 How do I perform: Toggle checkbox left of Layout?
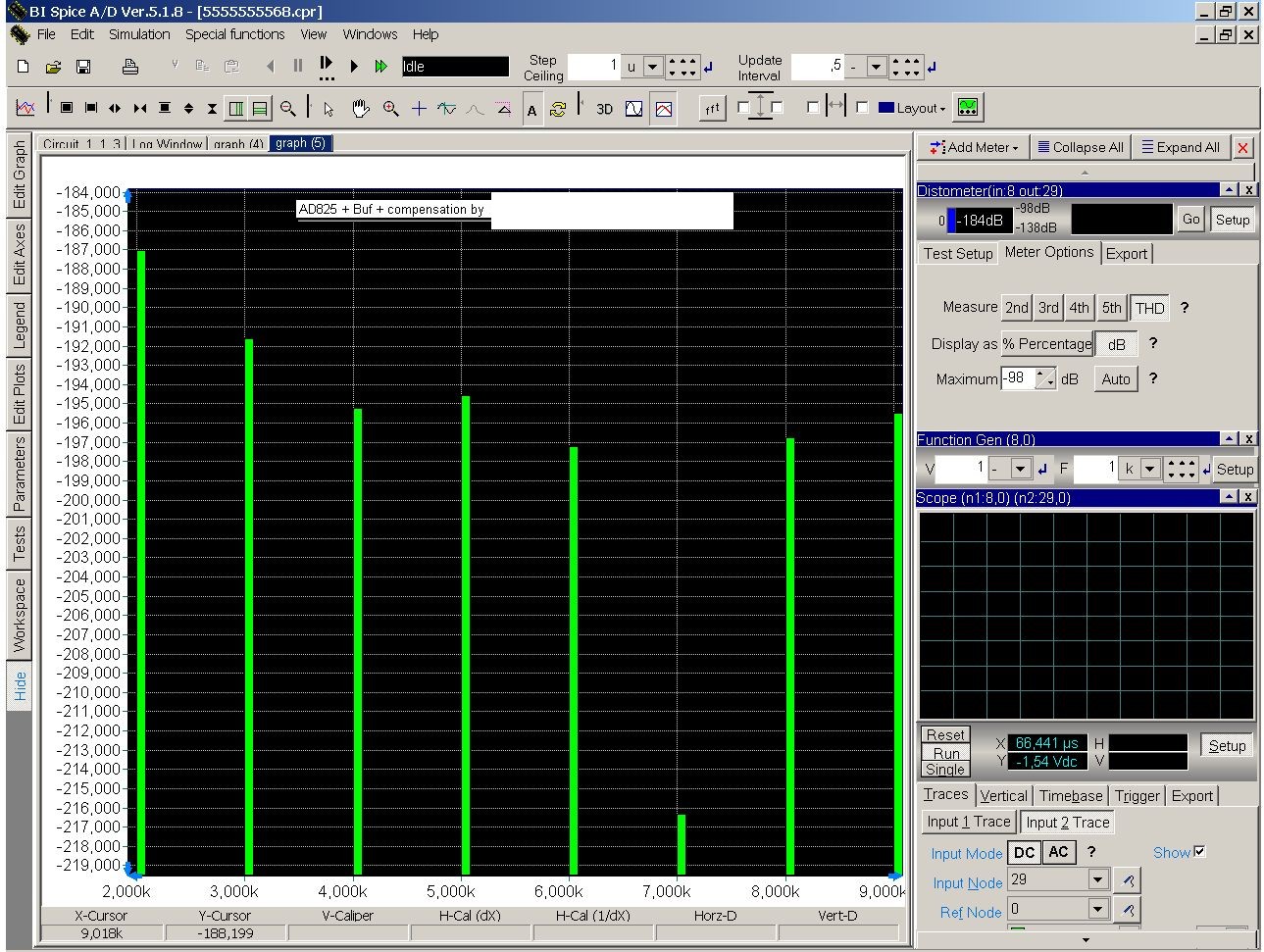coord(862,108)
